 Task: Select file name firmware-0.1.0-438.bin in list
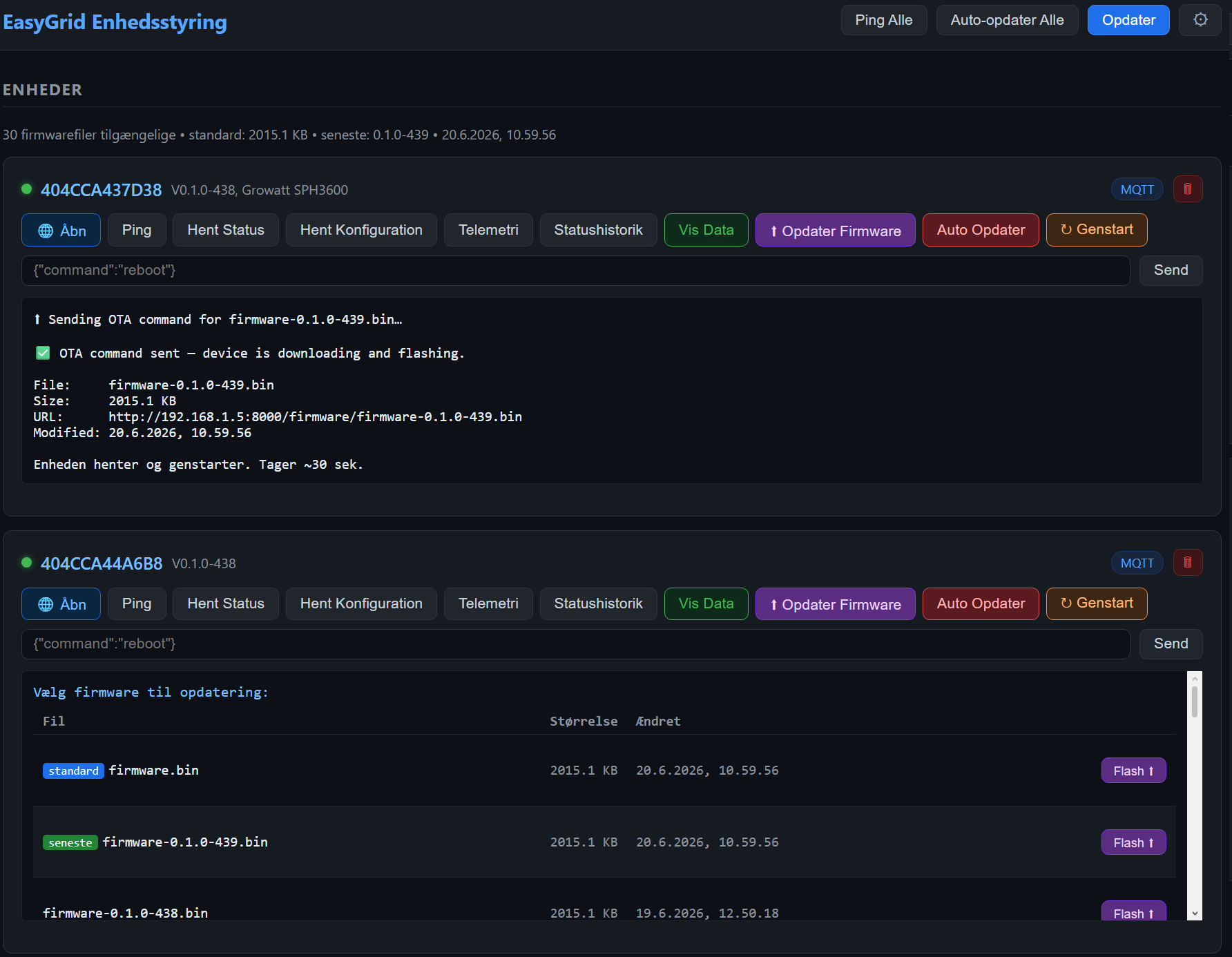pos(125,913)
